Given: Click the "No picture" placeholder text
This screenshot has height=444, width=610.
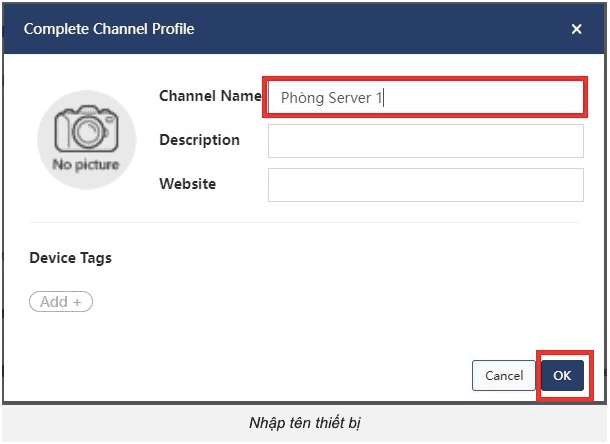Looking at the screenshot, I should coord(85,165).
